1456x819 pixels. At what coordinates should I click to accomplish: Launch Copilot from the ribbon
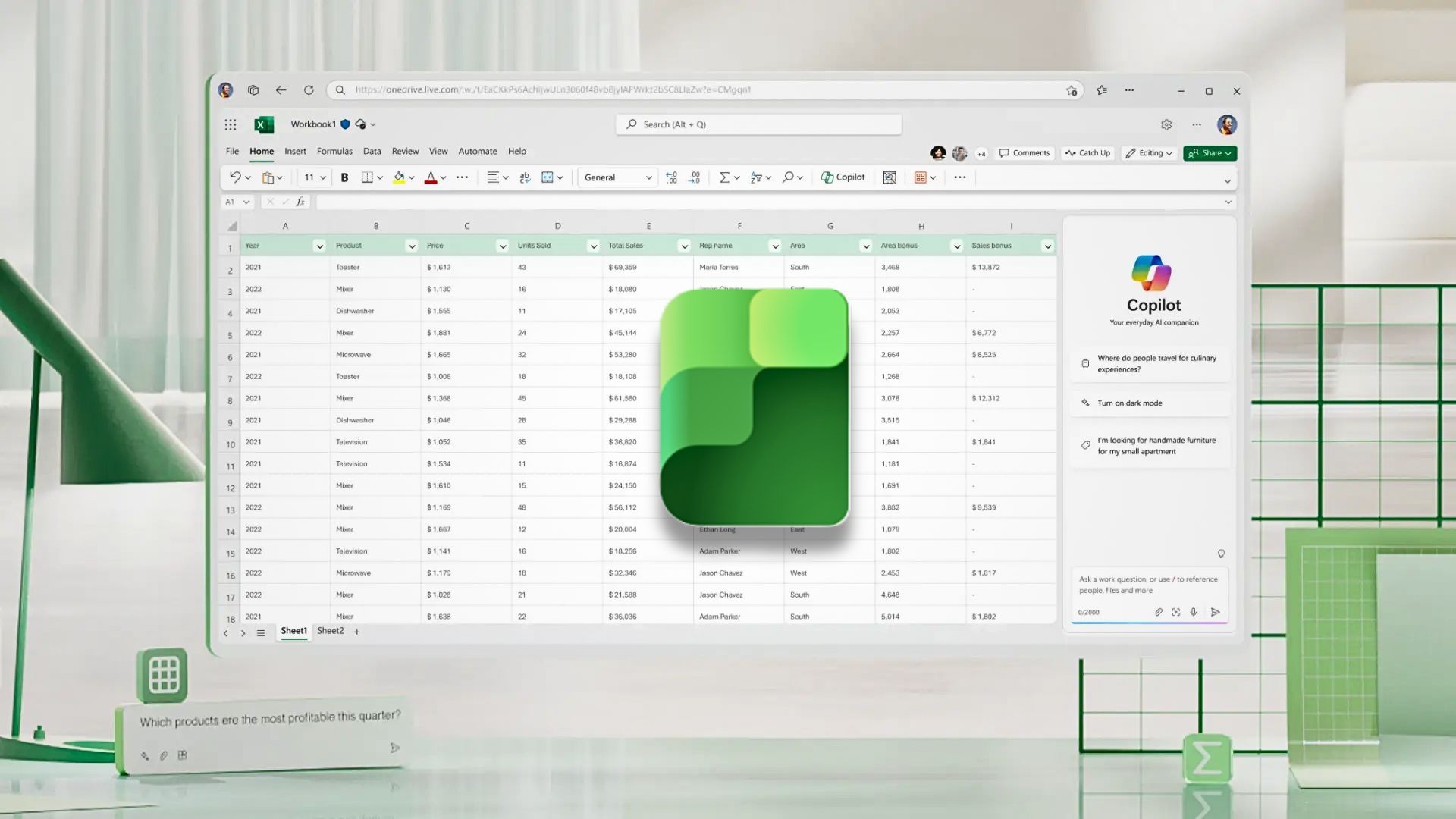point(843,177)
